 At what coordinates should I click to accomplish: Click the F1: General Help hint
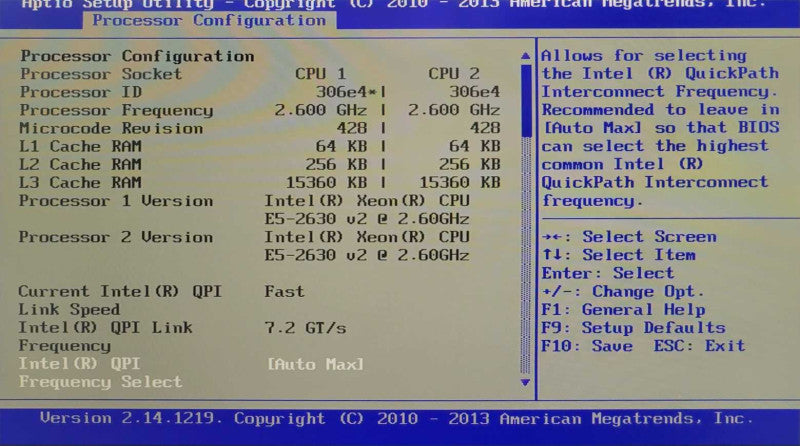[623, 310]
